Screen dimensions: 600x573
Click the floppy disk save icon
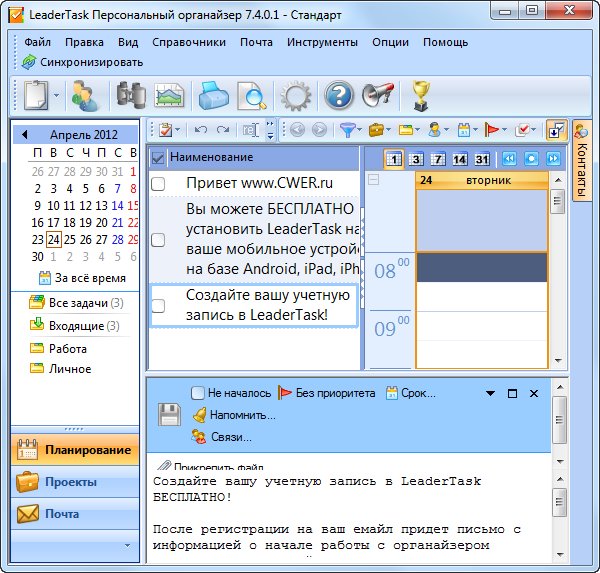pyautogui.click(x=169, y=414)
